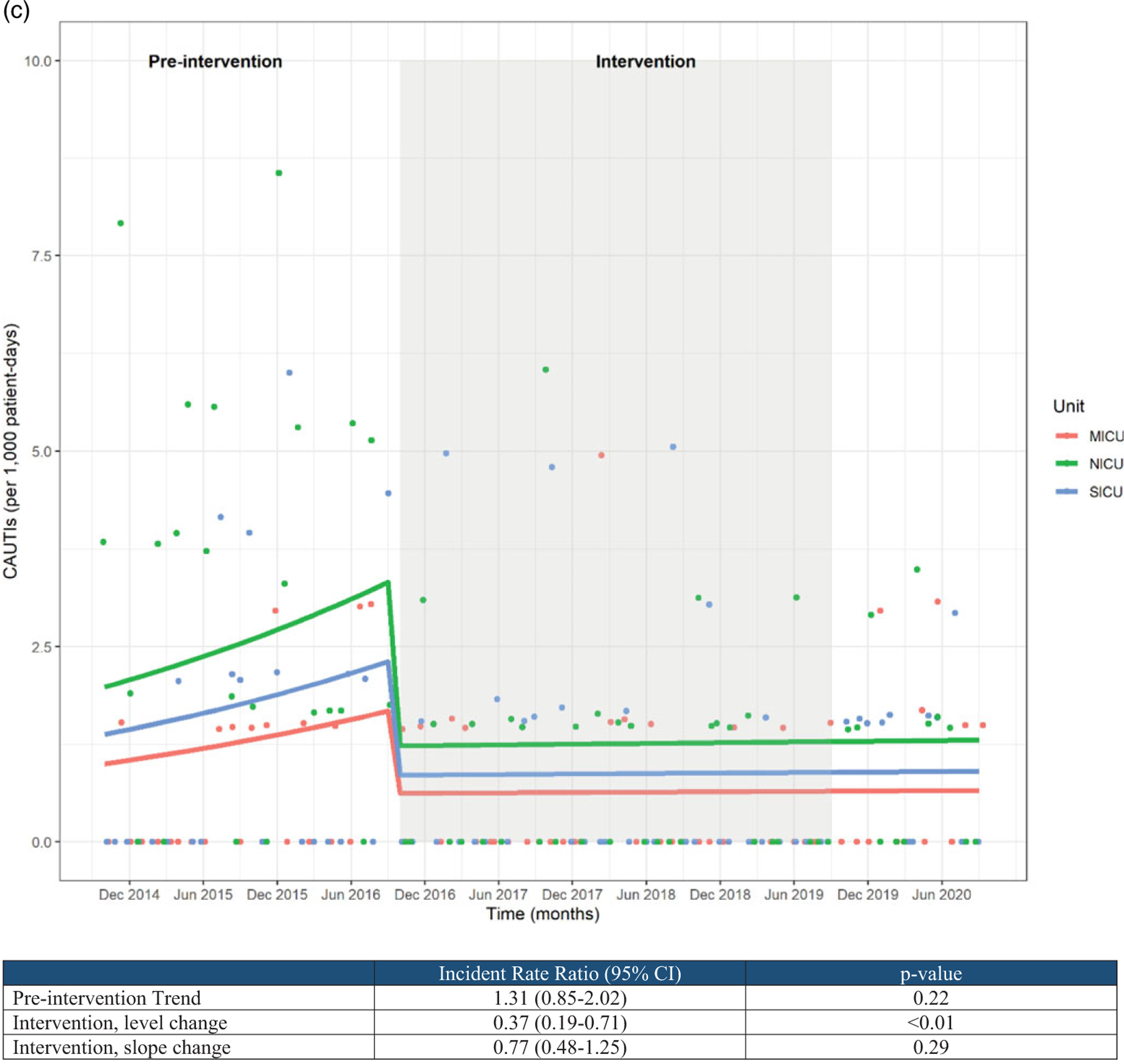This screenshot has height=1064, width=1124.
Task: Click the highest green NICU point near 8.5
Action: 279,173
